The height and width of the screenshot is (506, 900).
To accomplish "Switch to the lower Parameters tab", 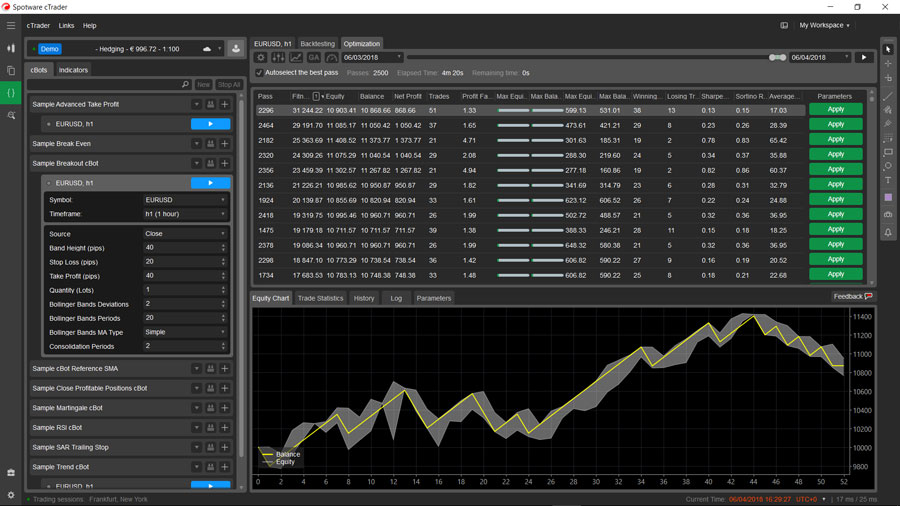I will 434,298.
